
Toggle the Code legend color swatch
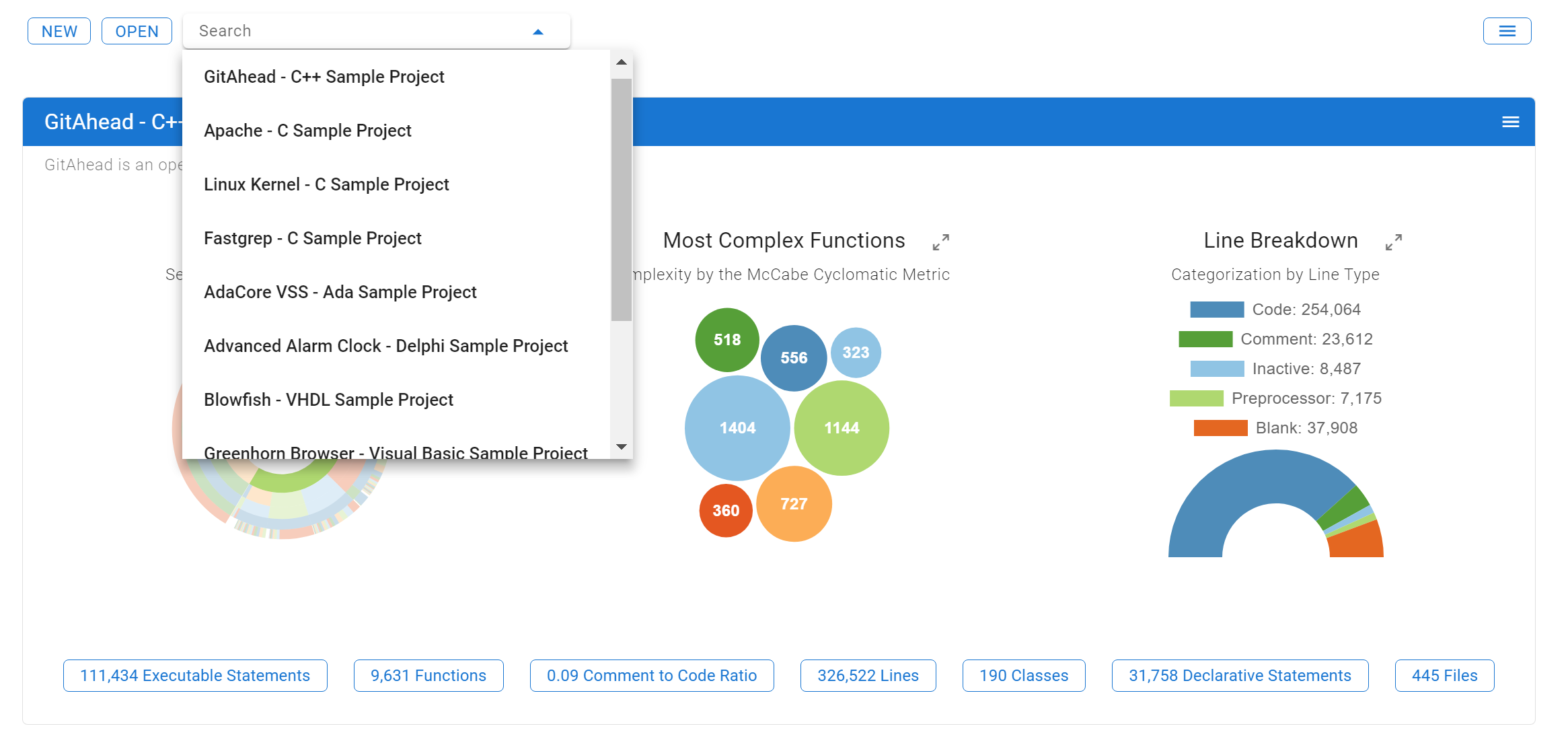pos(1216,310)
